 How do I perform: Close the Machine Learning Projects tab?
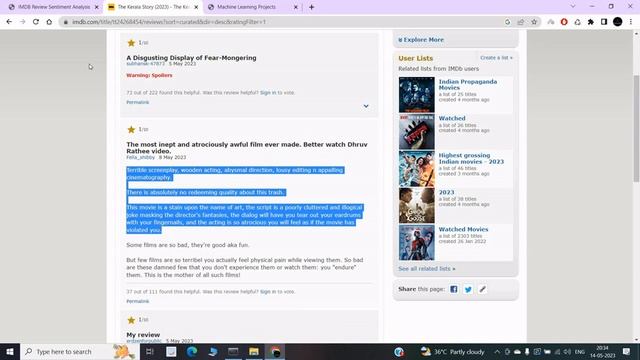coord(296,7)
